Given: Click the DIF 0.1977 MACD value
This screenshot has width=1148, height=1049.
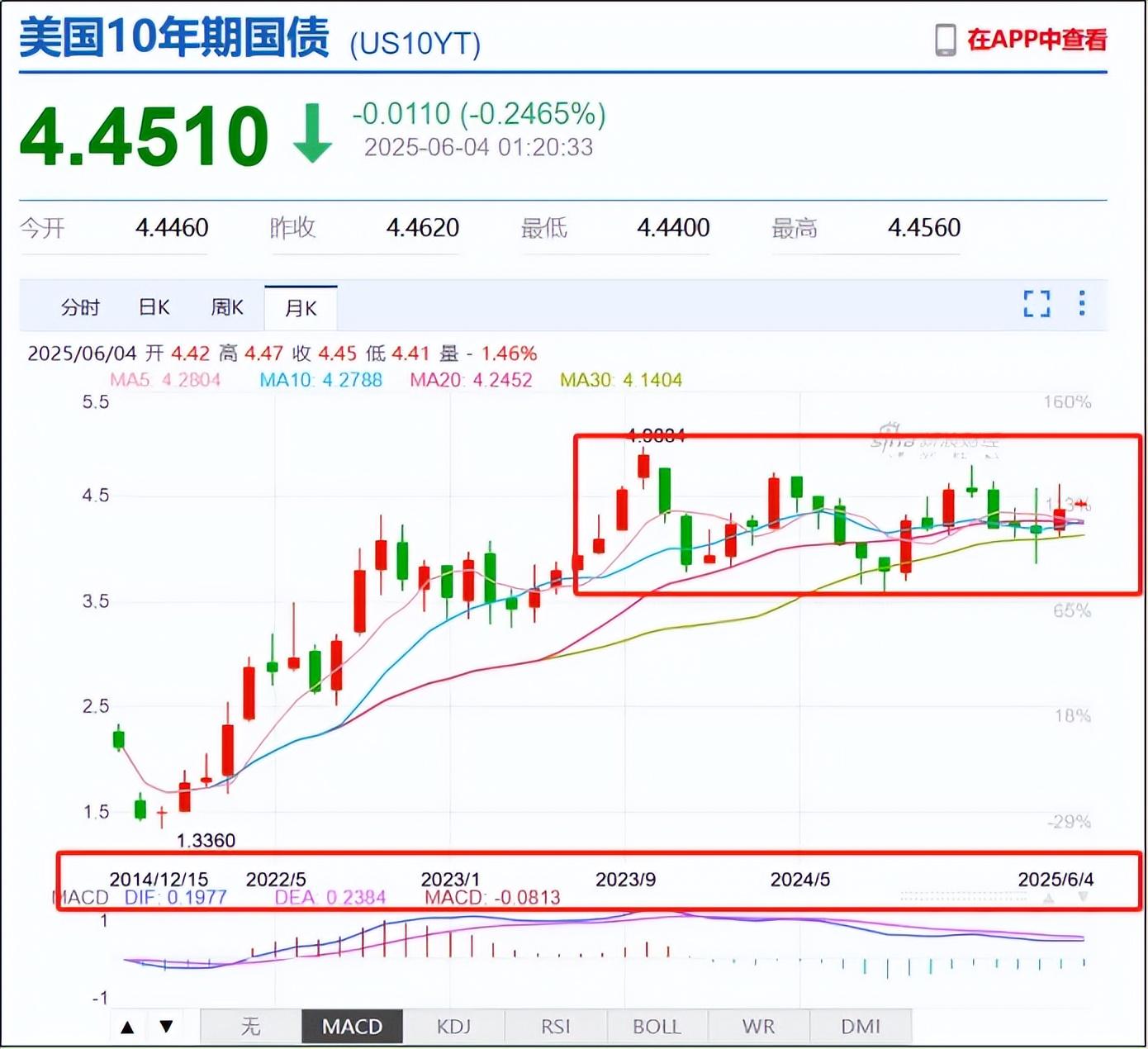Looking at the screenshot, I should tap(176, 898).
